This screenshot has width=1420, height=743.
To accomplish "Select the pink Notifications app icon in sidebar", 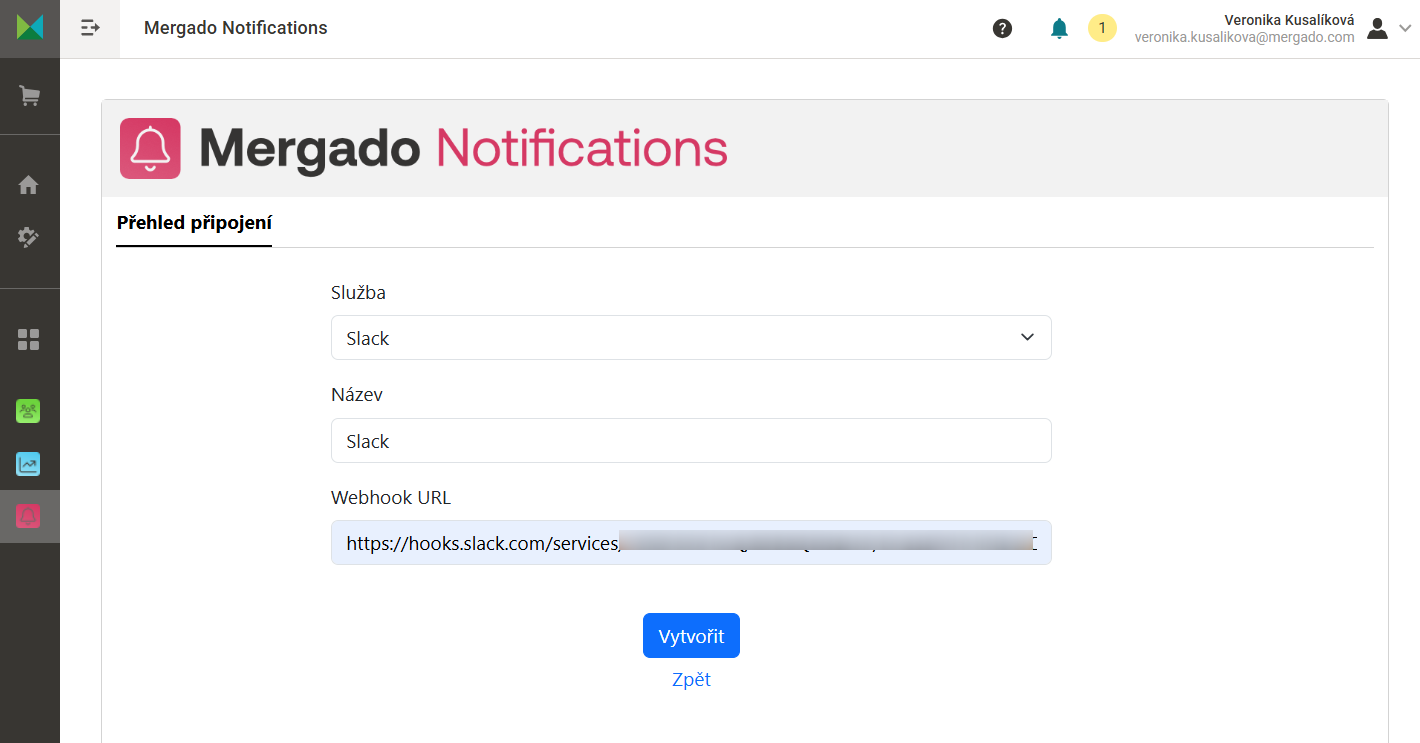I will pos(28,516).
